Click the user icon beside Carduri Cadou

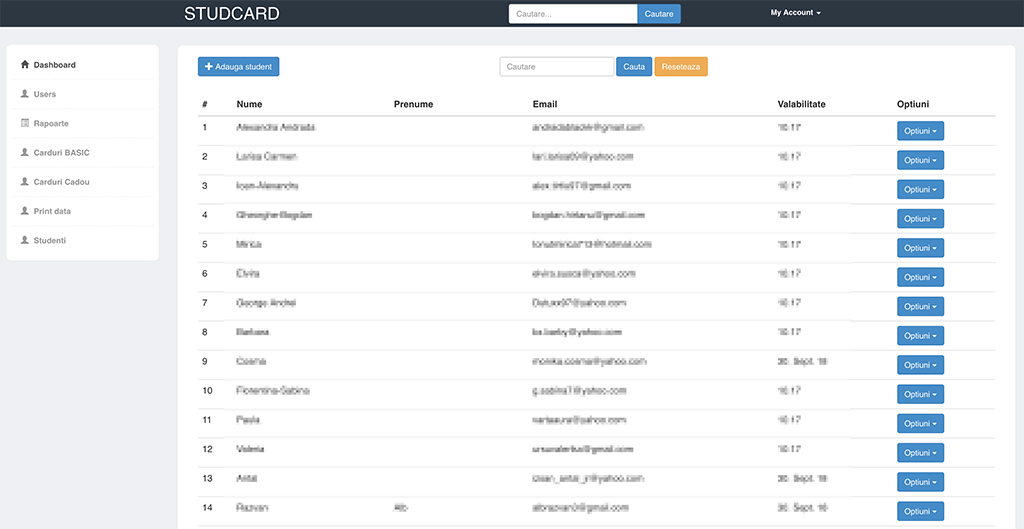coord(25,182)
